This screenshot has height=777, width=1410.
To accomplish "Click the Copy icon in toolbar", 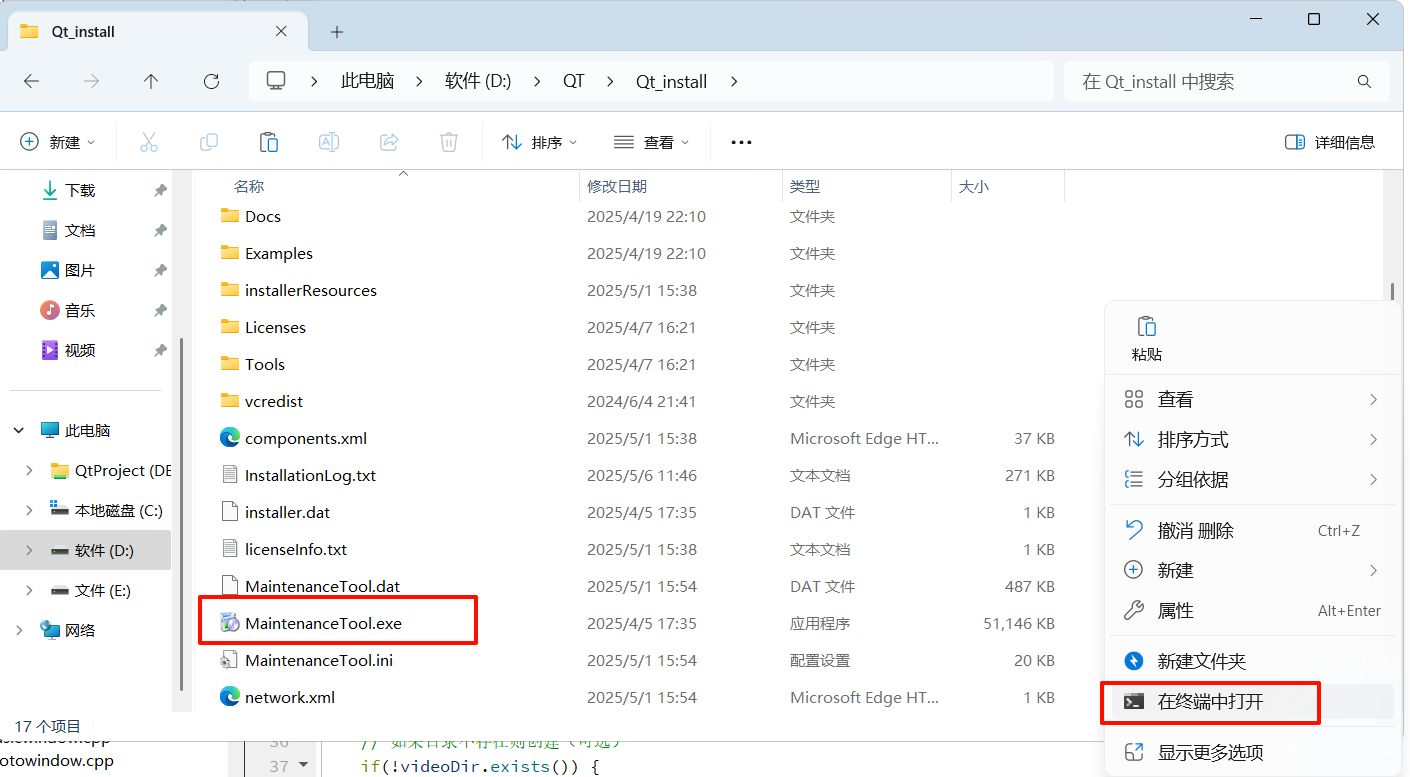I will click(209, 142).
